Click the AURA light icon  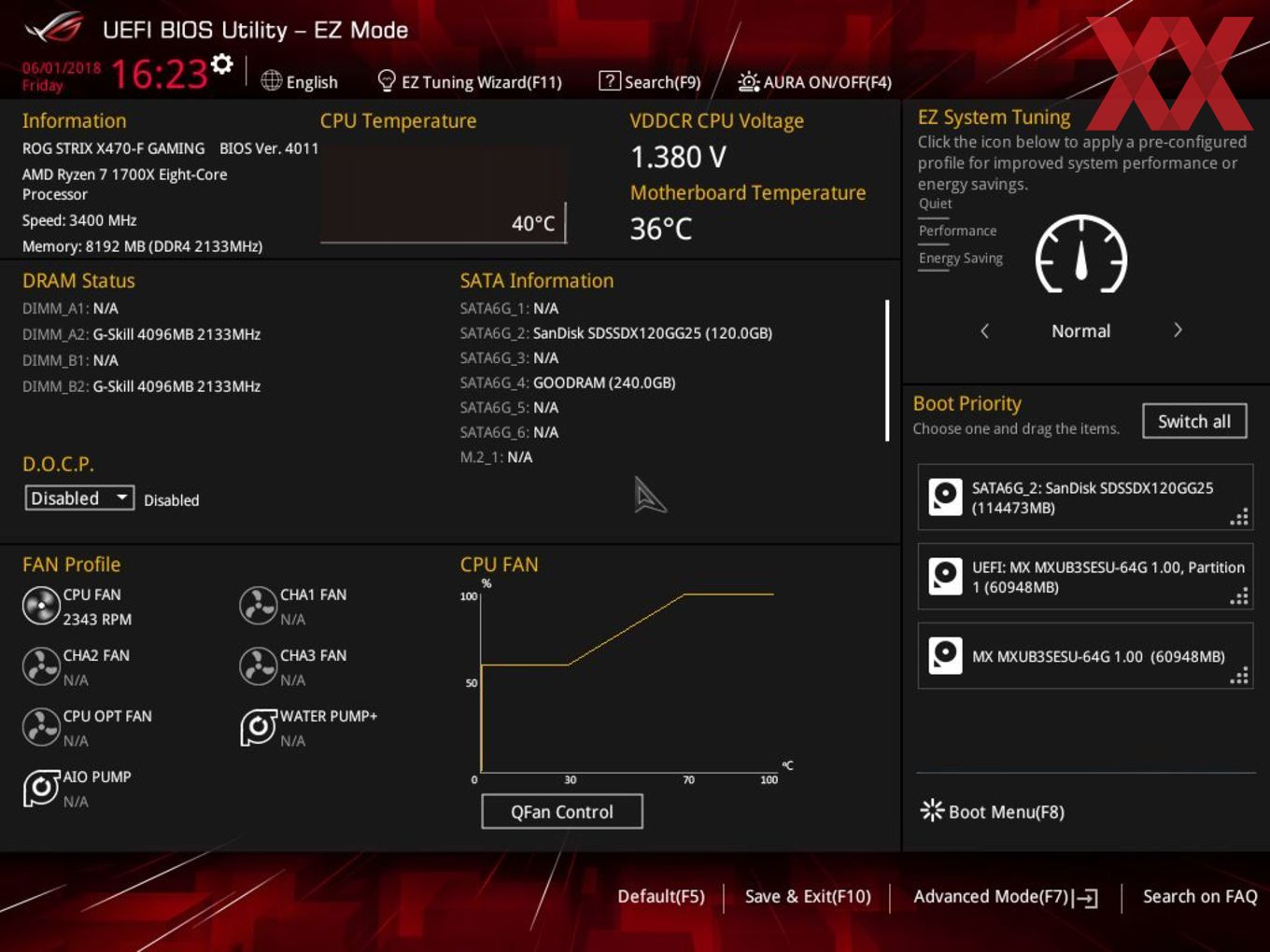(748, 82)
